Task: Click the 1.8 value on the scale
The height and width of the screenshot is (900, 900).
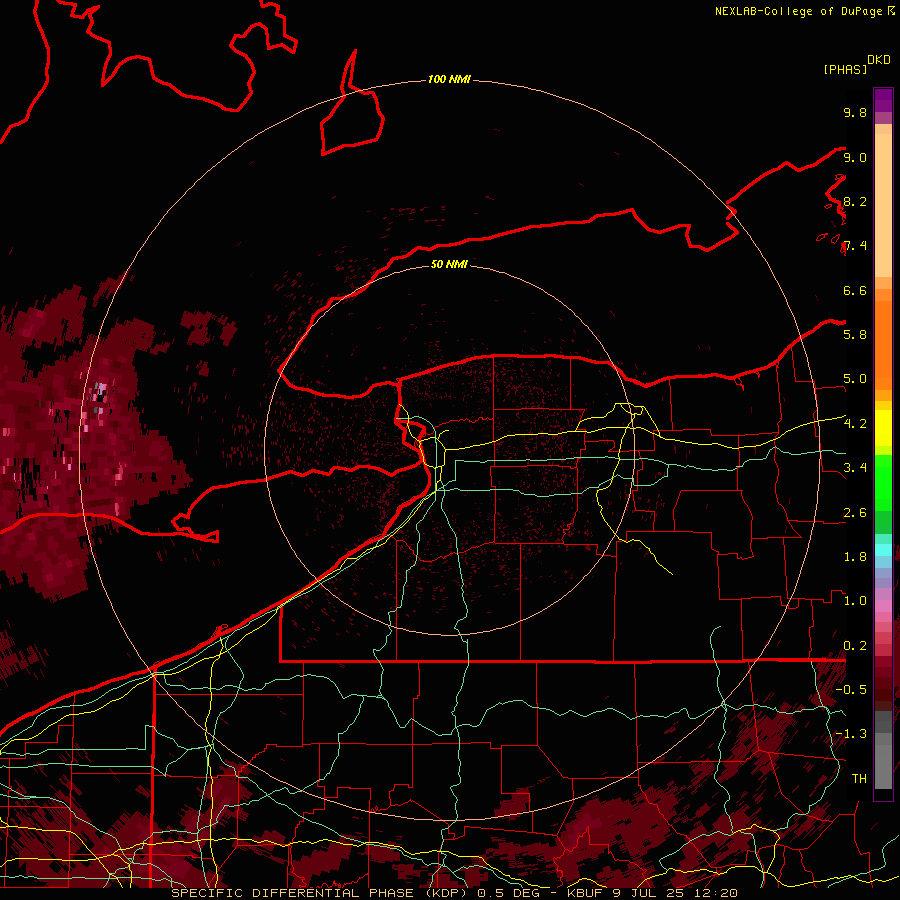Action: [x=855, y=556]
